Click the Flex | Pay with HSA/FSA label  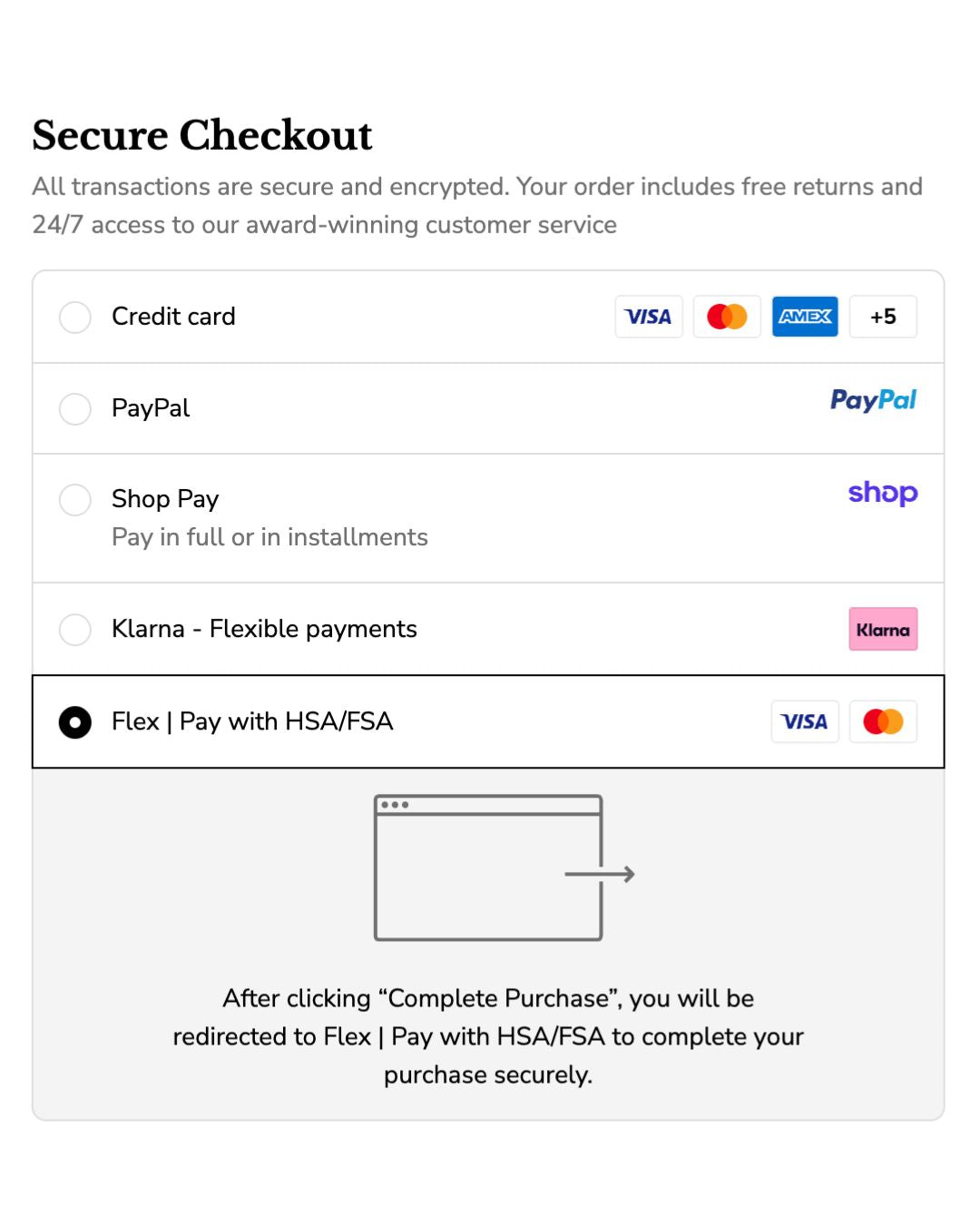click(252, 721)
